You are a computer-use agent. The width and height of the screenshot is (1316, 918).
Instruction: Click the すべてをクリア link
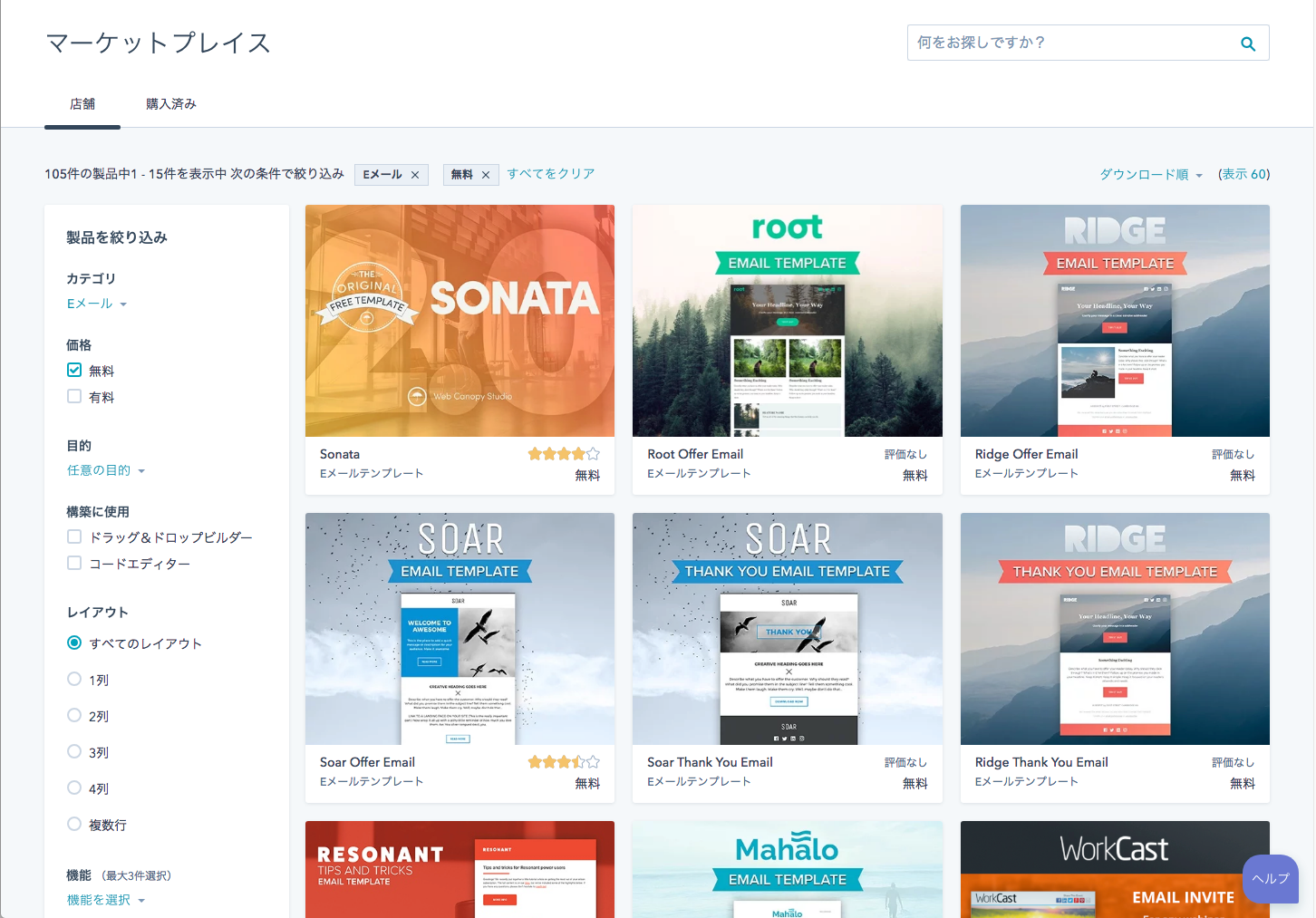pyautogui.click(x=550, y=174)
